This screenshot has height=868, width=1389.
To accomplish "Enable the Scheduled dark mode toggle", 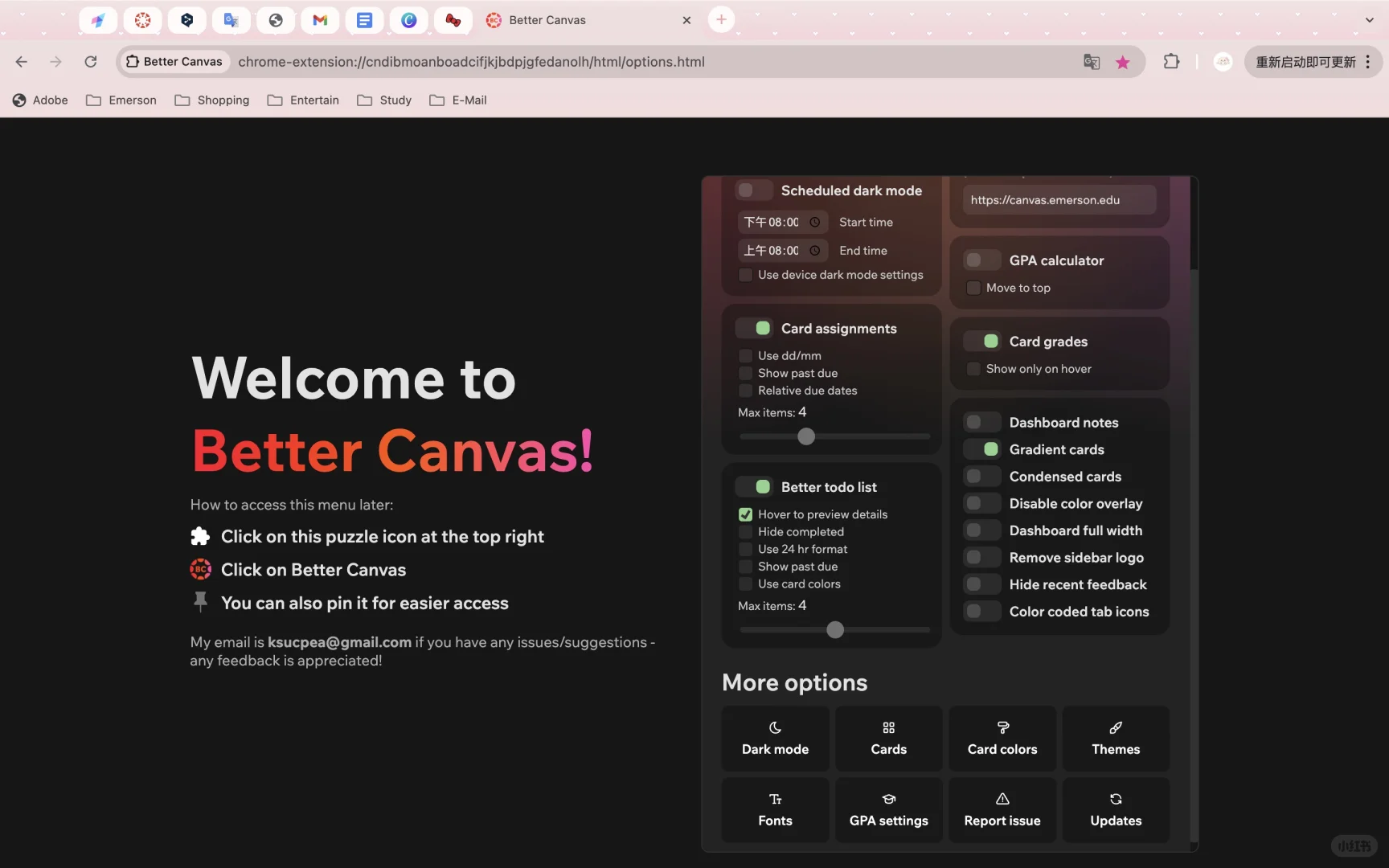I will tap(754, 190).
